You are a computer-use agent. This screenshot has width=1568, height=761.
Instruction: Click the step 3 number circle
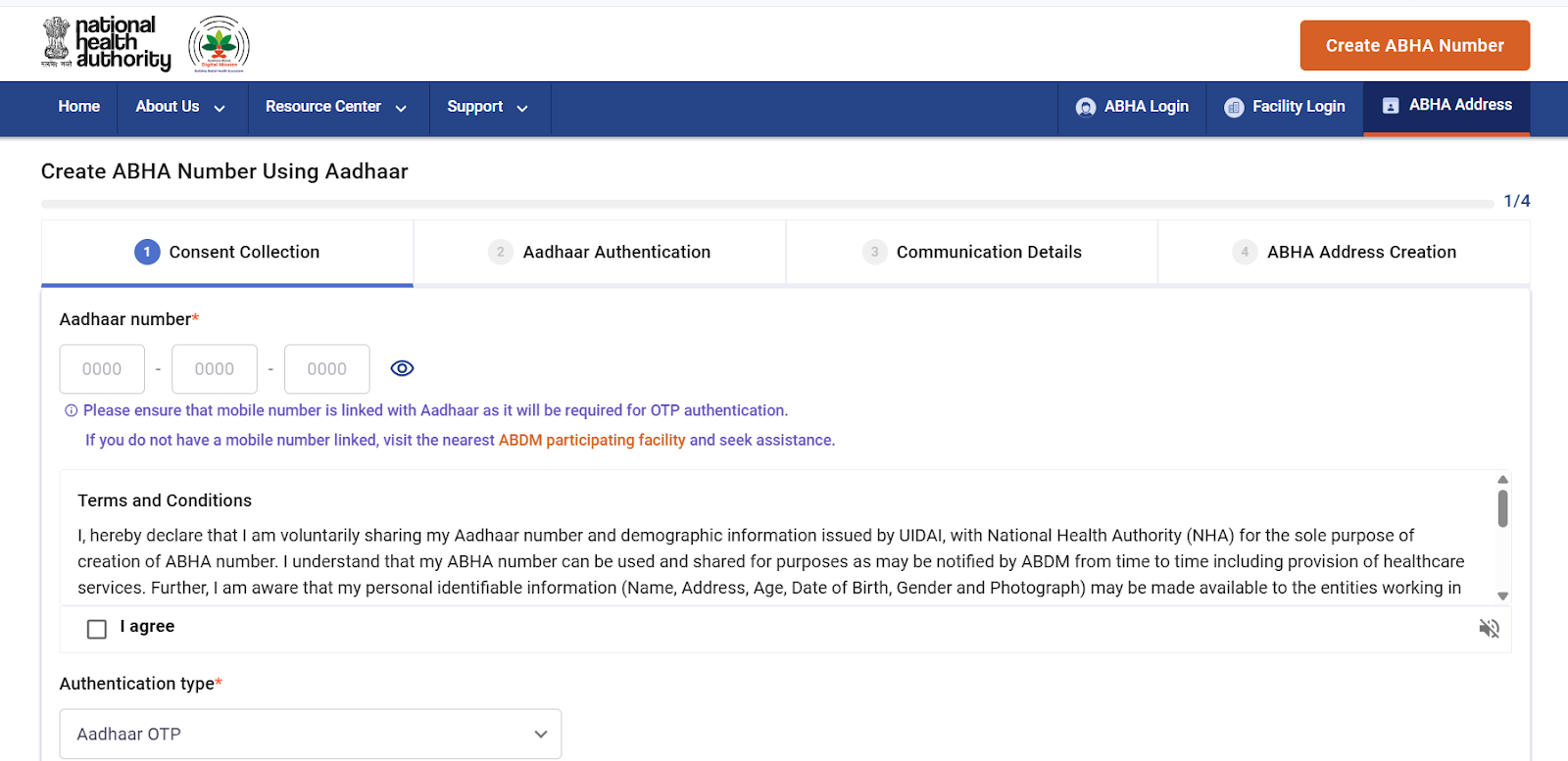click(x=874, y=252)
